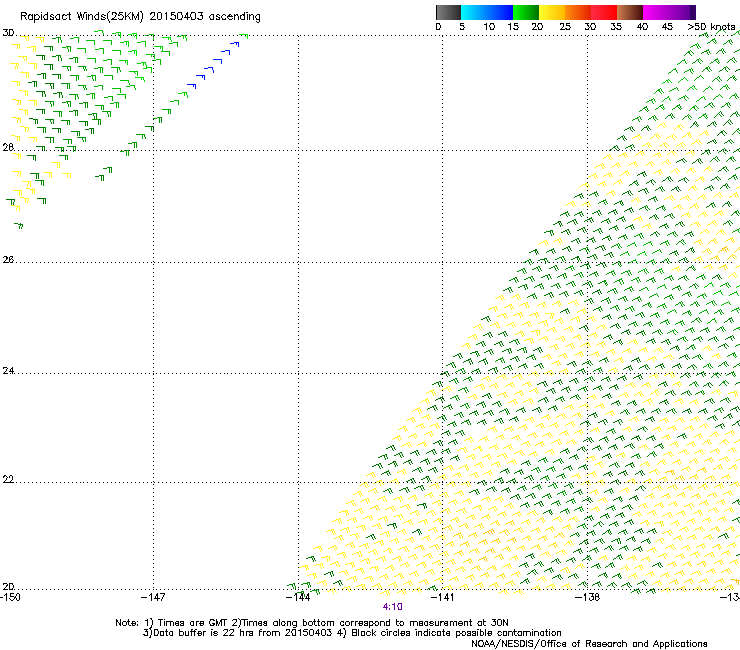The height and width of the screenshot is (650, 740).
Task: Click the green 15-20 knots color band
Action: (526, 12)
